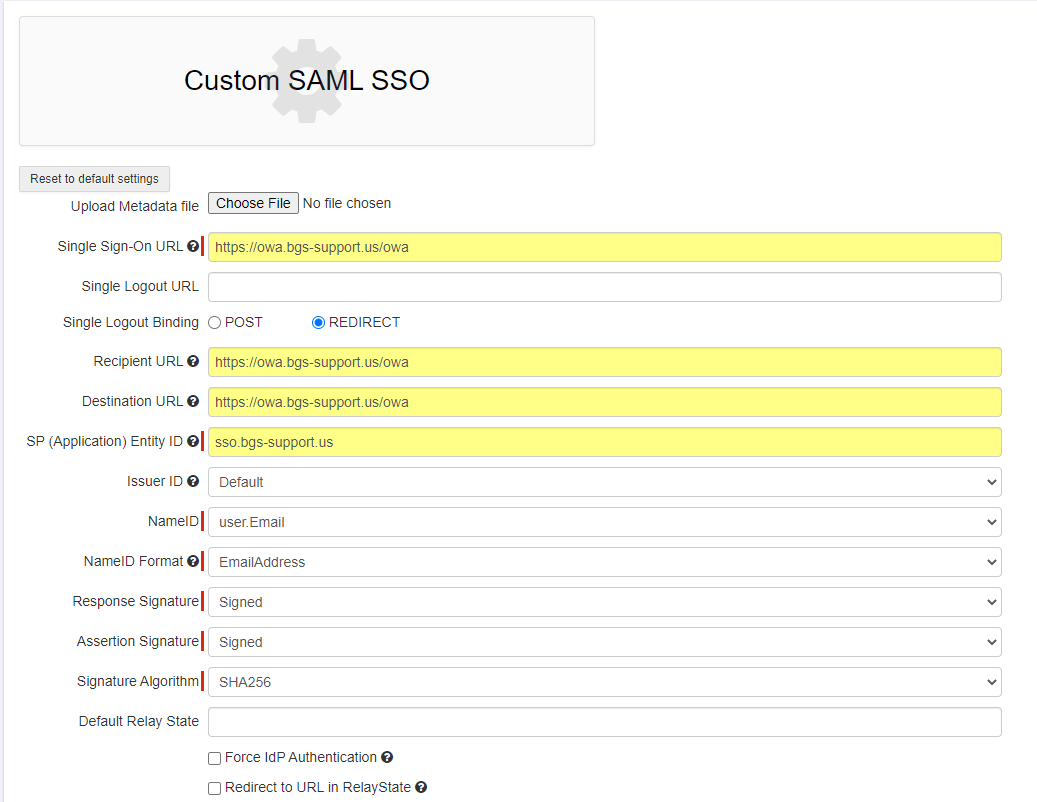The height and width of the screenshot is (802, 1037).
Task: Open the NameID dropdown showing user.Email
Action: click(604, 522)
